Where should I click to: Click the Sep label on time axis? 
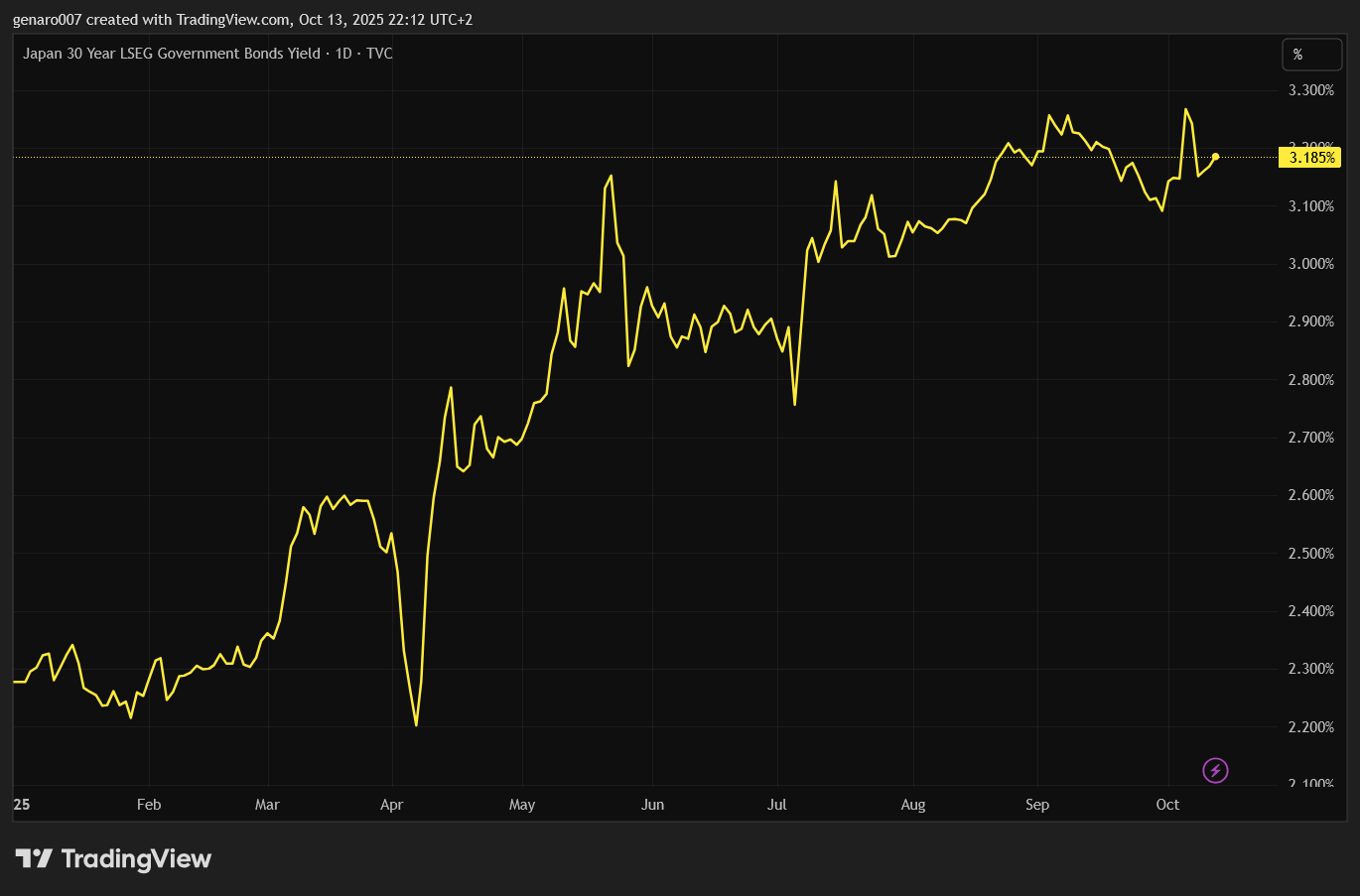(x=1037, y=805)
